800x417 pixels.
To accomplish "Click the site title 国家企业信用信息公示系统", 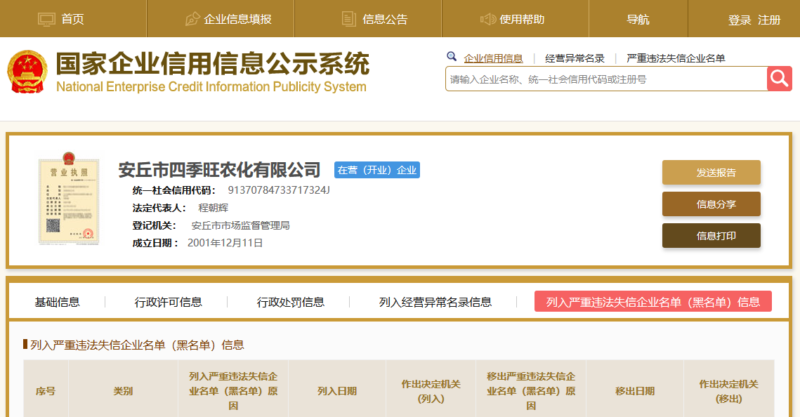I will click(x=212, y=63).
